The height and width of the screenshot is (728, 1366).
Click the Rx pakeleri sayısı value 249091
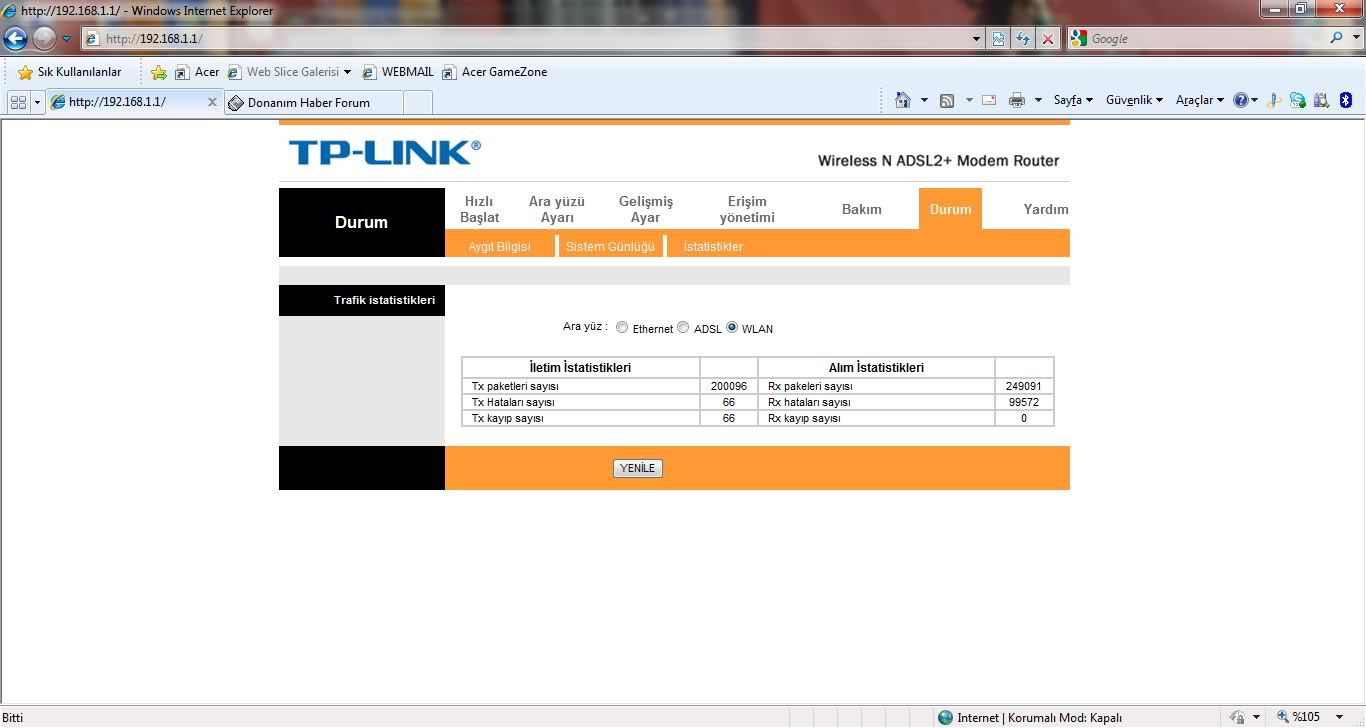point(1024,386)
